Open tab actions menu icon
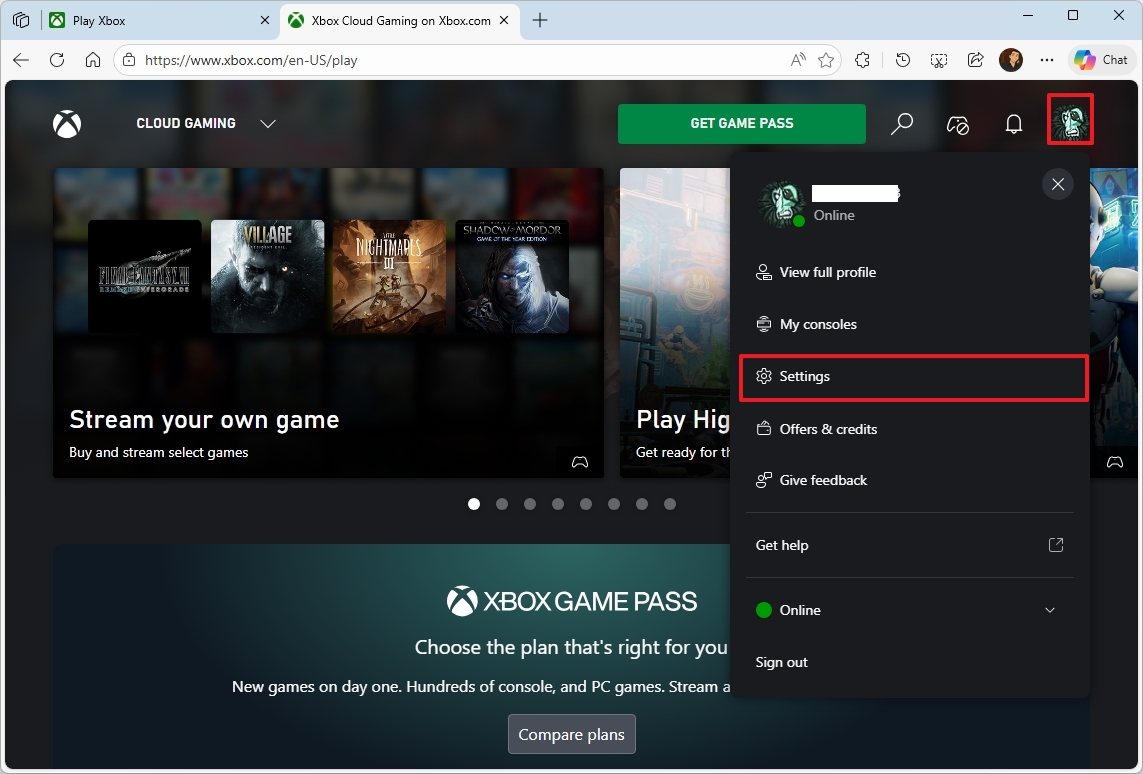 [21, 20]
